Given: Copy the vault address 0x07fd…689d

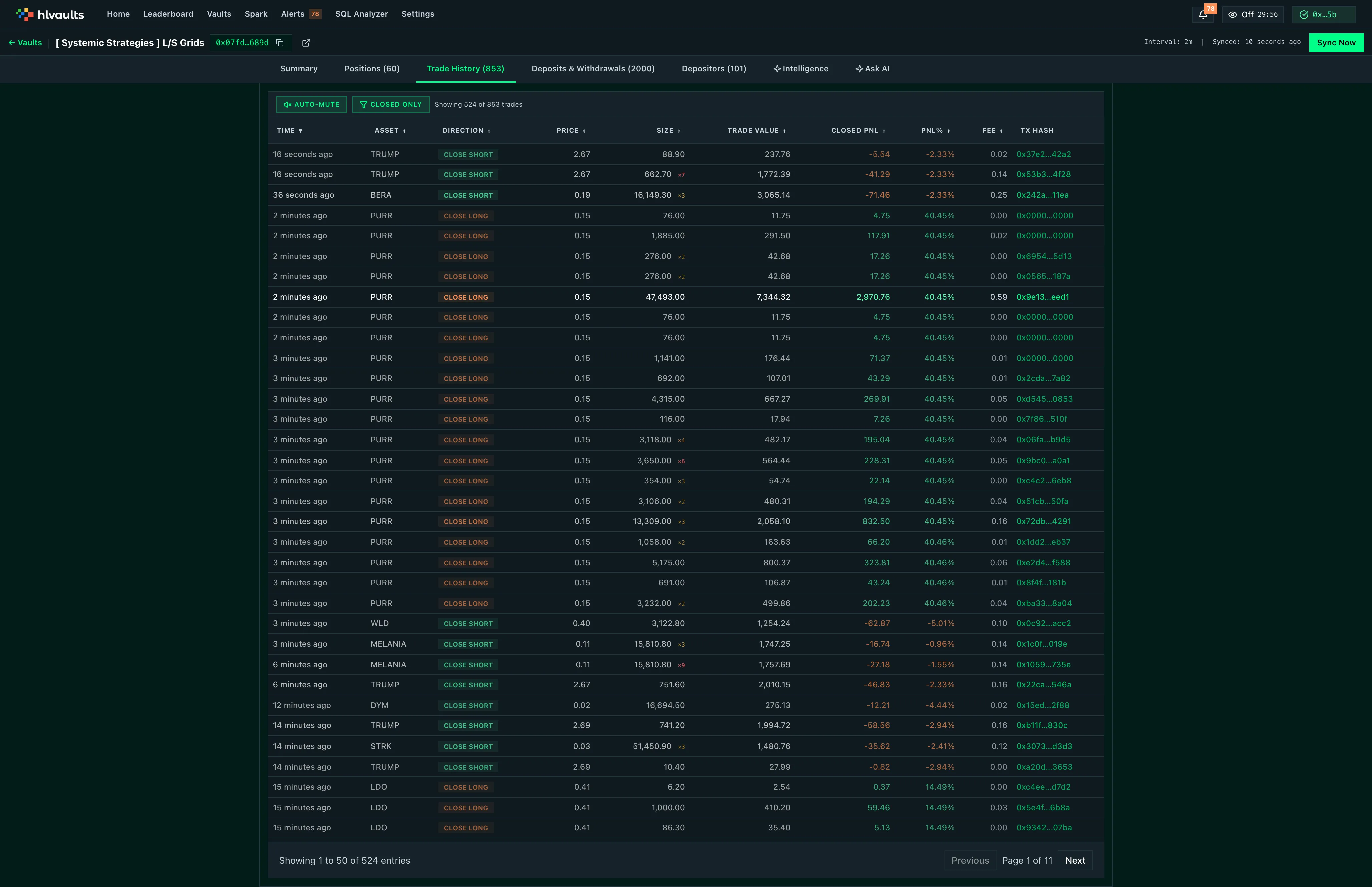Looking at the screenshot, I should 280,43.
